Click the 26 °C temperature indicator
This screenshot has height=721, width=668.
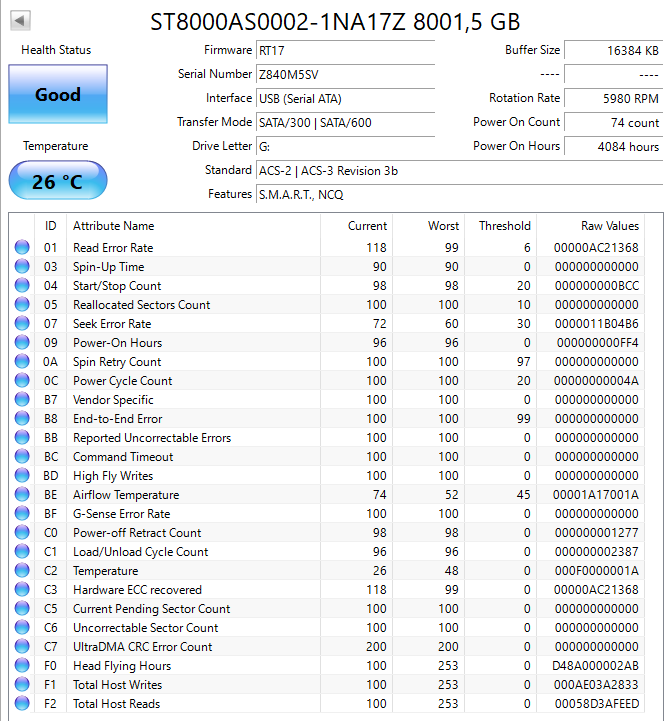tap(57, 182)
